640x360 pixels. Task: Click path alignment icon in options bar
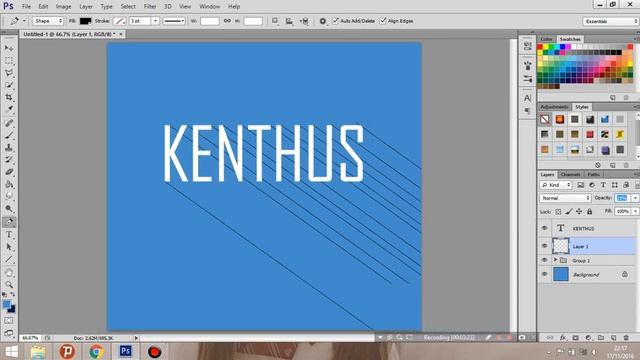click(289, 21)
